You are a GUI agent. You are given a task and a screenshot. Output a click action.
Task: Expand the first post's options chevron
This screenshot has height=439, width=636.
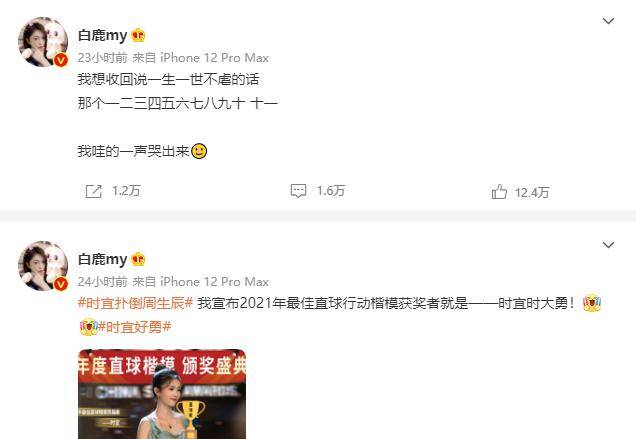click(608, 21)
